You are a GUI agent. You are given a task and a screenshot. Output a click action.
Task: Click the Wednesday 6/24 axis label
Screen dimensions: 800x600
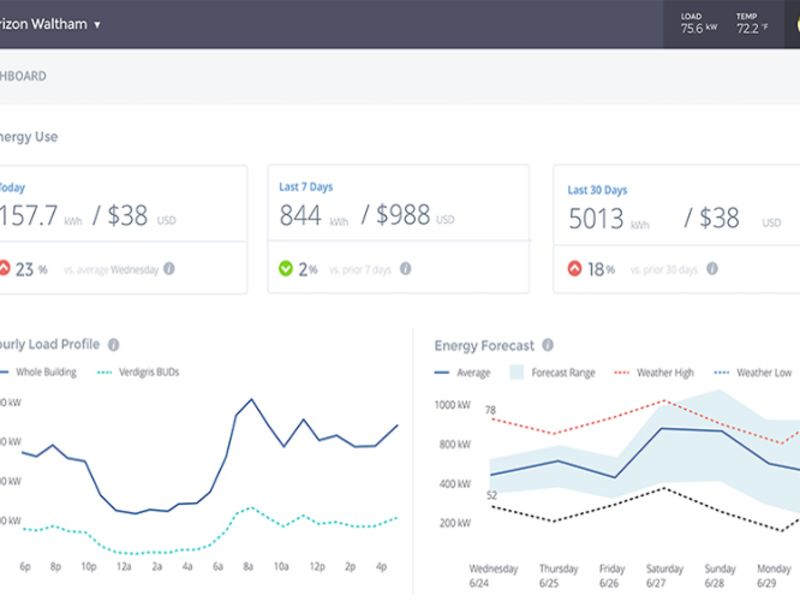click(x=493, y=576)
